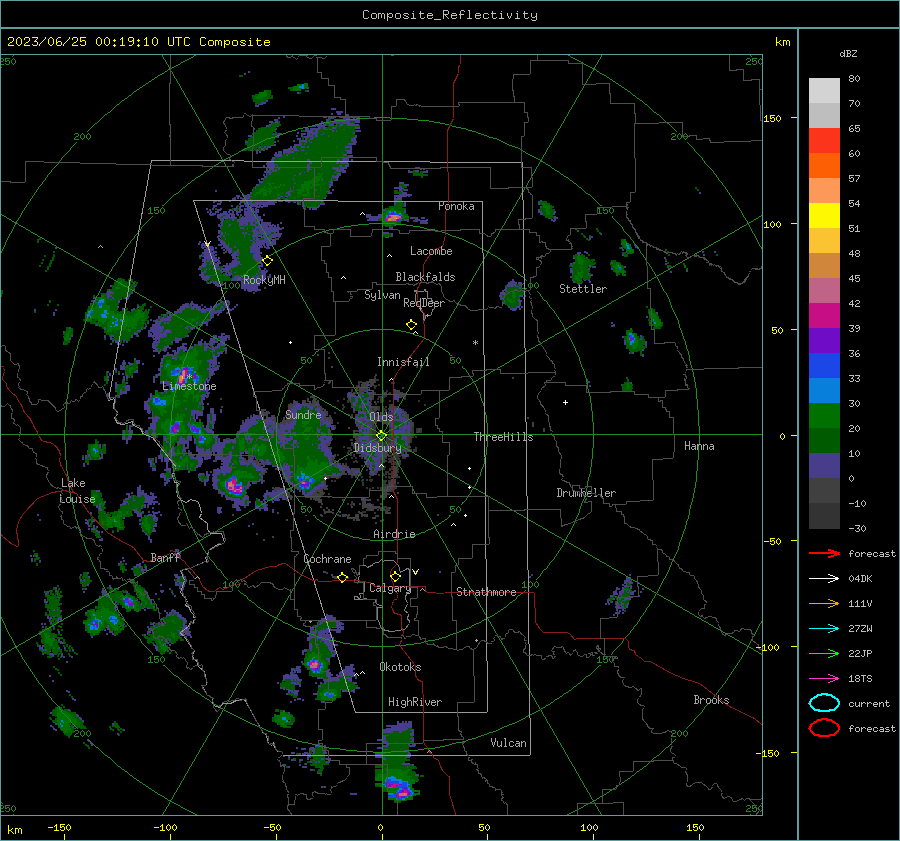Viewport: 900px width, 841px height.
Task: Click the yellow legend swatch between 54 and 51
Action: [824, 216]
